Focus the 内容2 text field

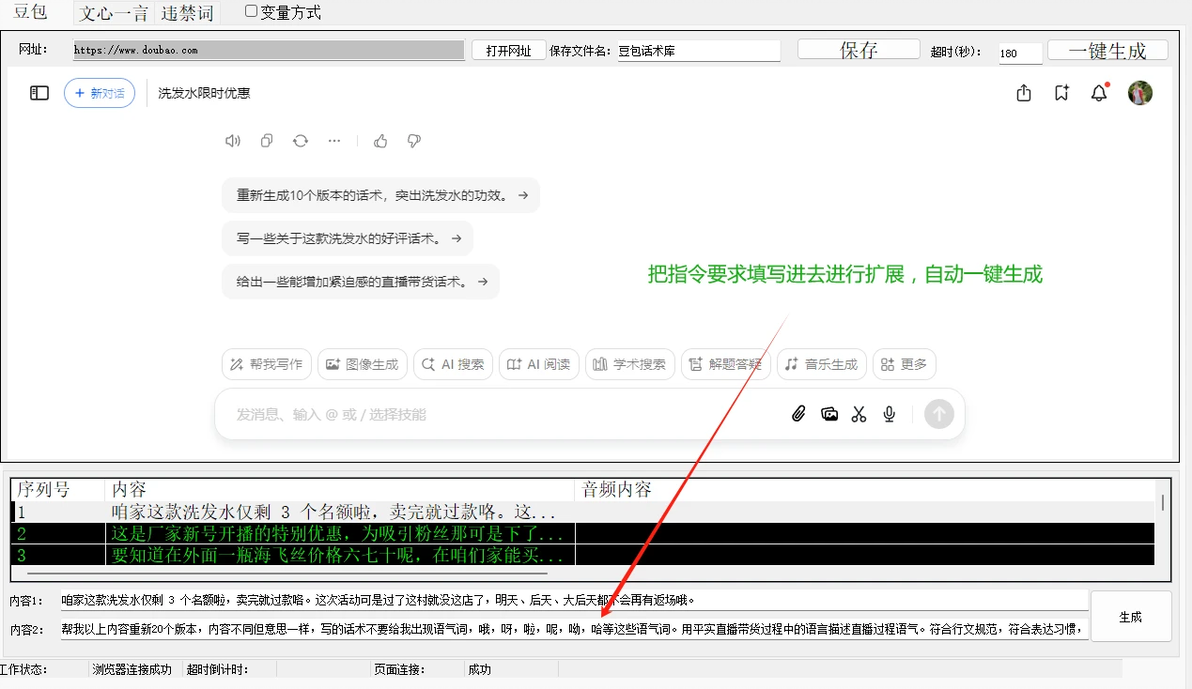click(574, 629)
